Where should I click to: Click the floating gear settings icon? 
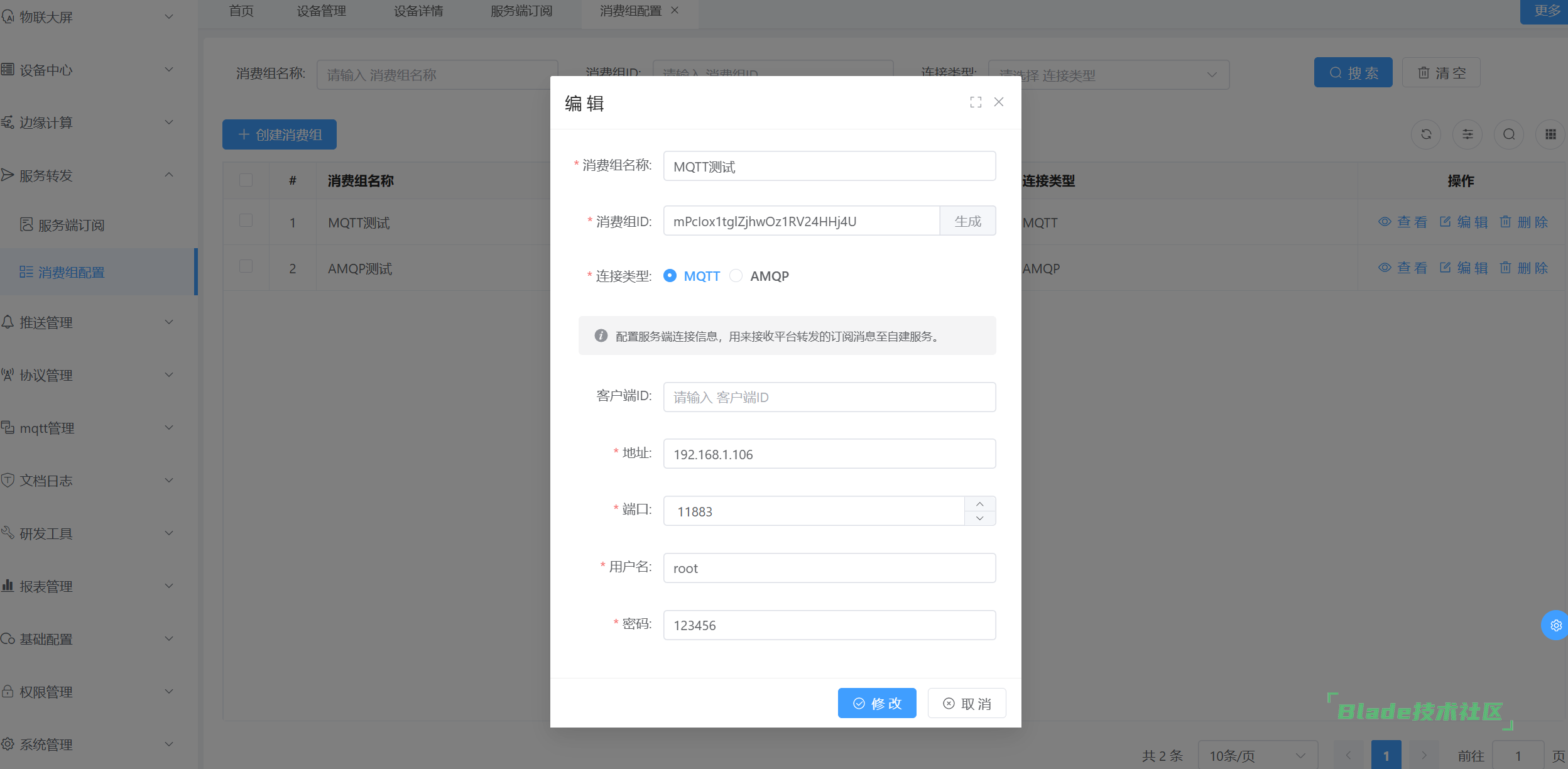1555,625
